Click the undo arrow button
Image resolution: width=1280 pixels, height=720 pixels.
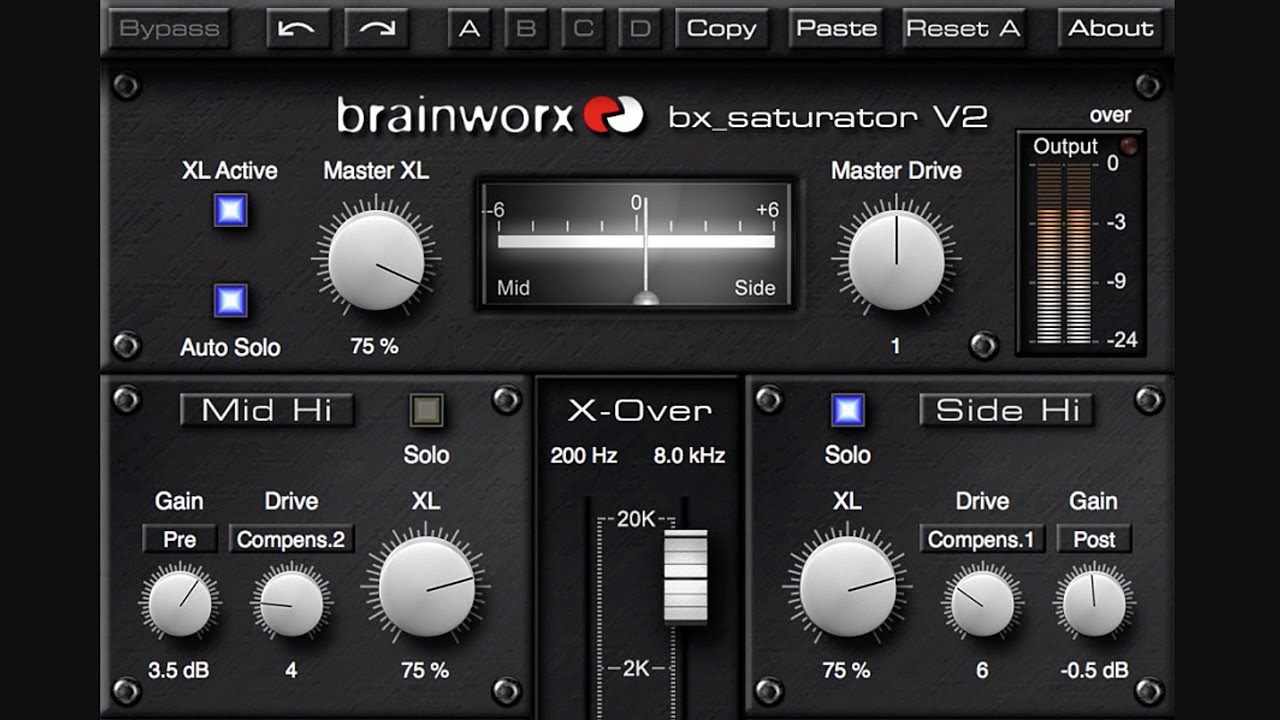coord(297,28)
